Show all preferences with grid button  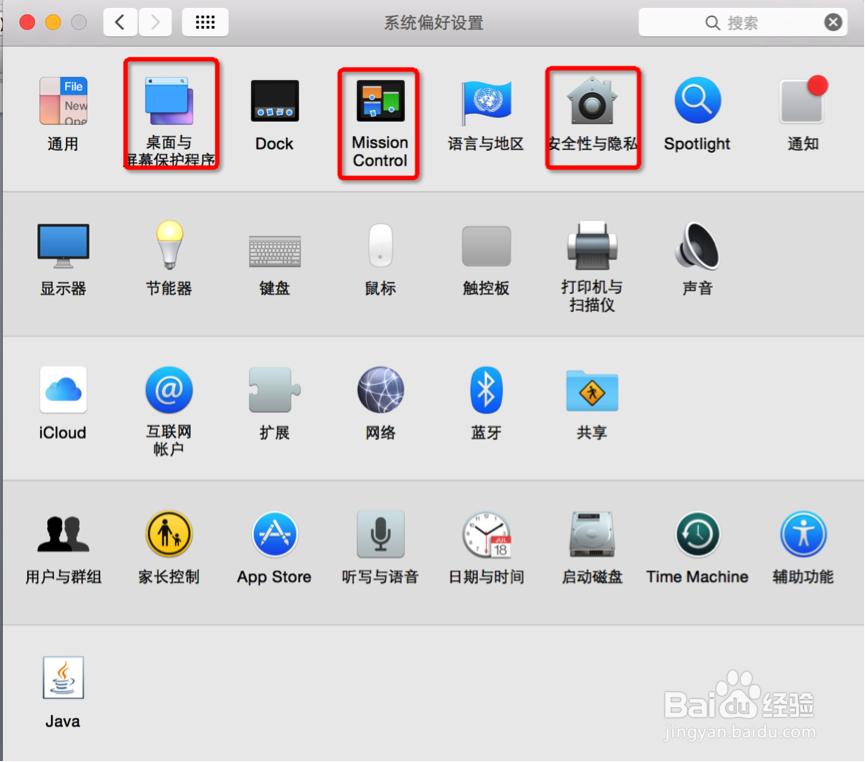205,22
